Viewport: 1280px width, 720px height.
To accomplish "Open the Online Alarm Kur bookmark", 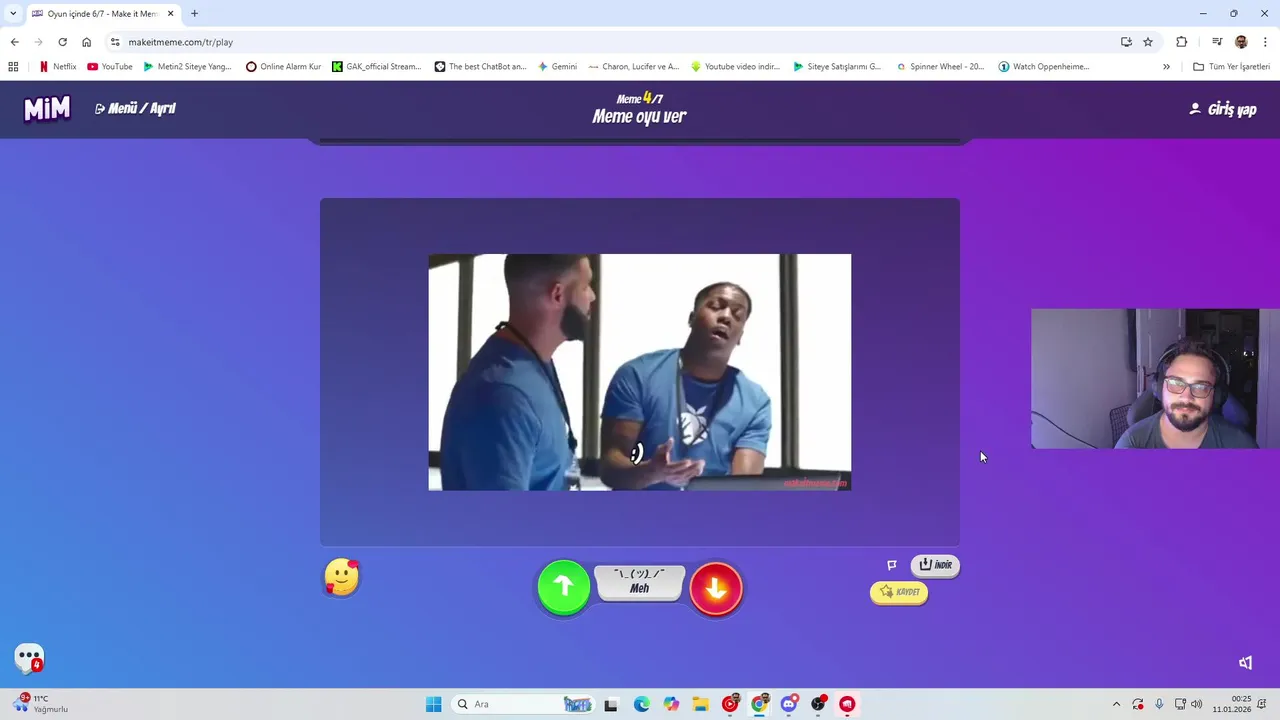I will coord(284,67).
